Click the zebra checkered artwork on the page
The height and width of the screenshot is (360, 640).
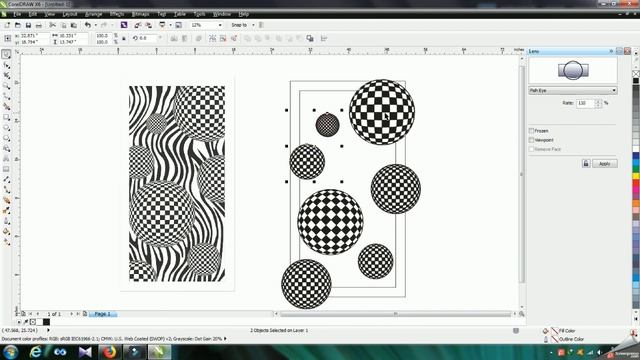tap(177, 183)
